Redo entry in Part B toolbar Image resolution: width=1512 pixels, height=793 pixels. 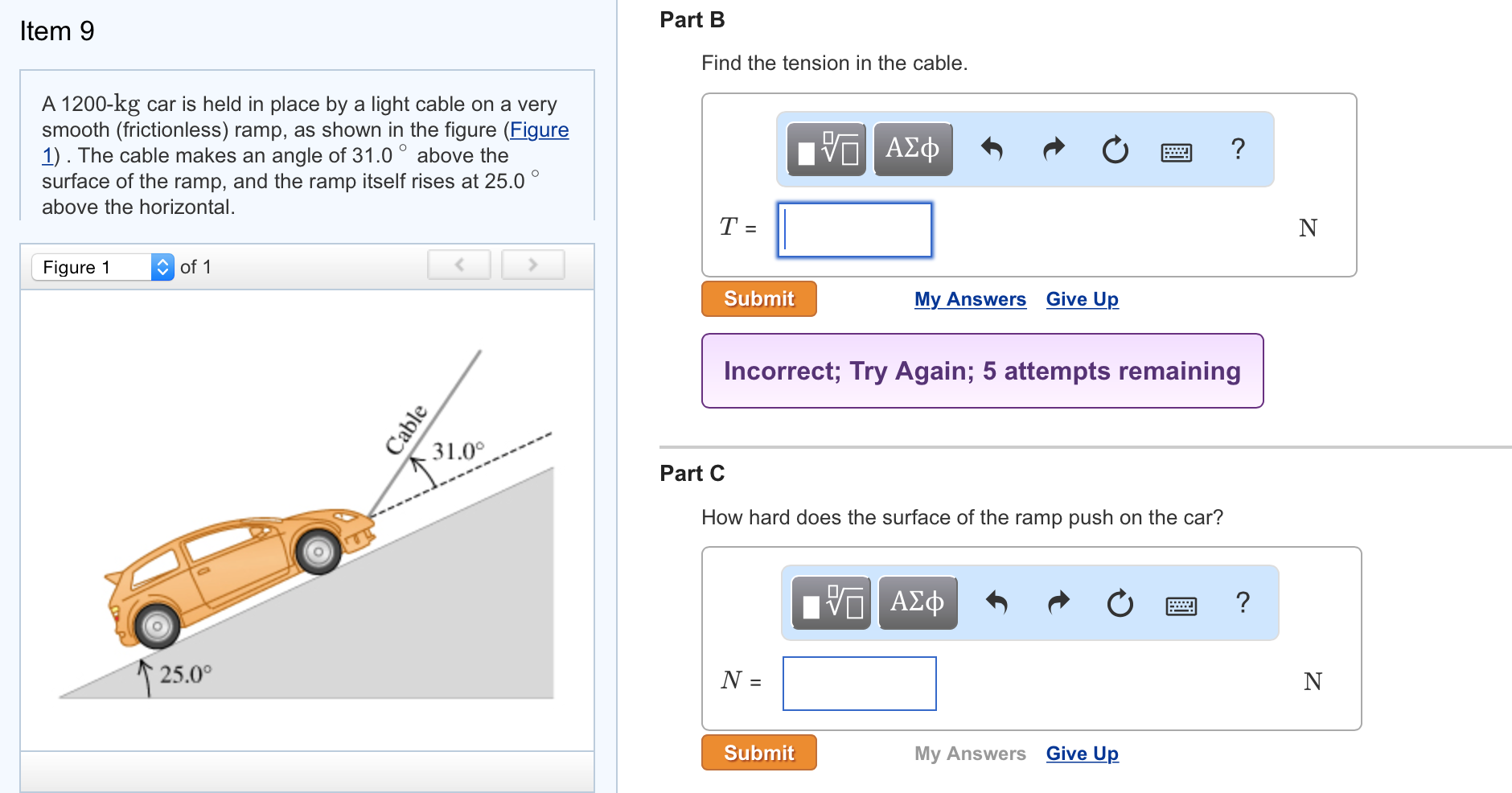[x=1054, y=150]
